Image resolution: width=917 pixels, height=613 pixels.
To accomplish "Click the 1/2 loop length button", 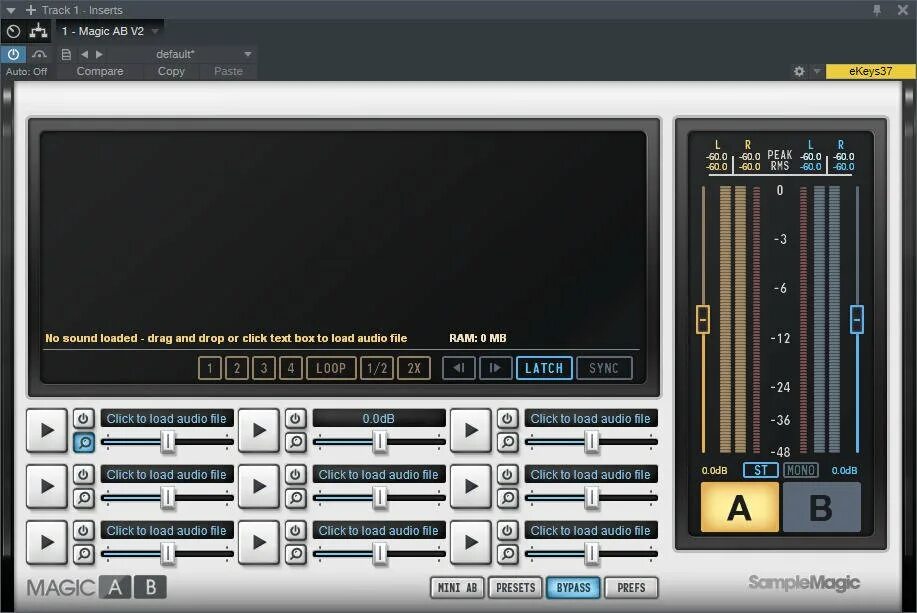I will pyautogui.click(x=377, y=368).
